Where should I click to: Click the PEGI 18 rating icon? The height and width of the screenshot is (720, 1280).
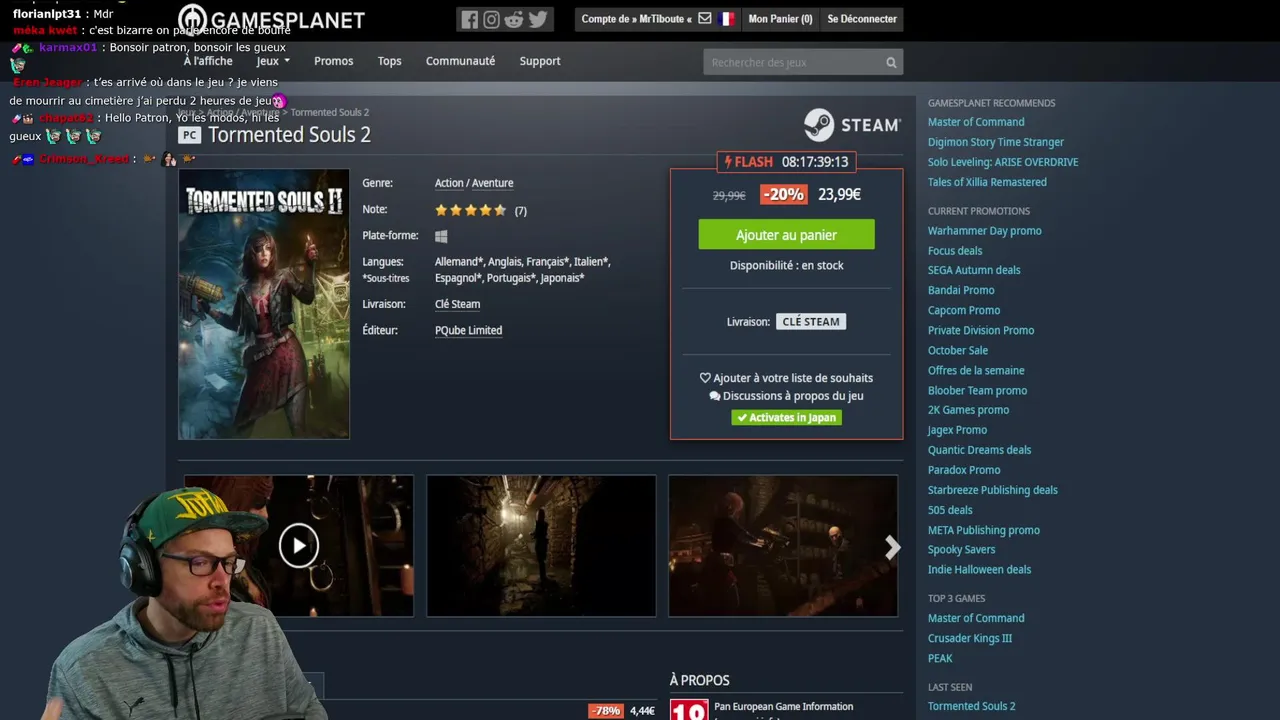(x=689, y=709)
